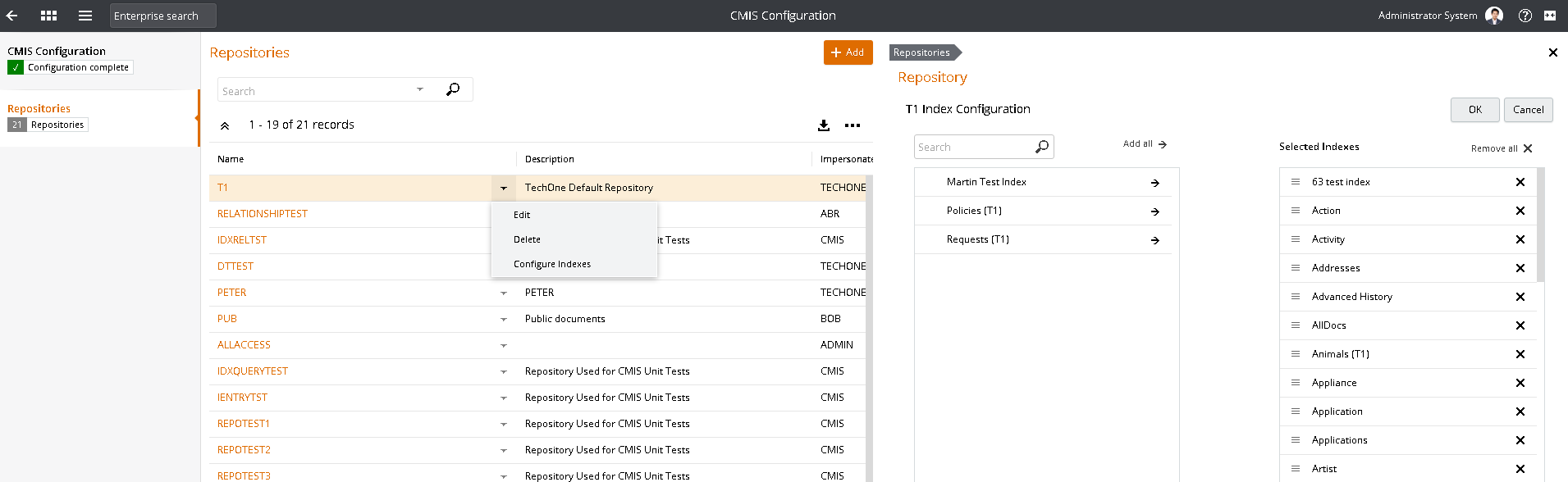
Task: Focus the index search input
Action: (x=974, y=147)
